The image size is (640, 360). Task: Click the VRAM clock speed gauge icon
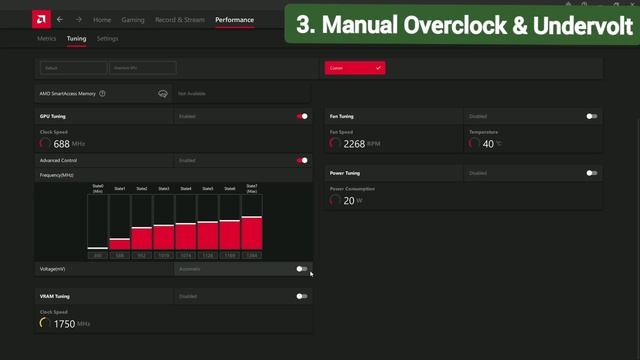coord(45,324)
